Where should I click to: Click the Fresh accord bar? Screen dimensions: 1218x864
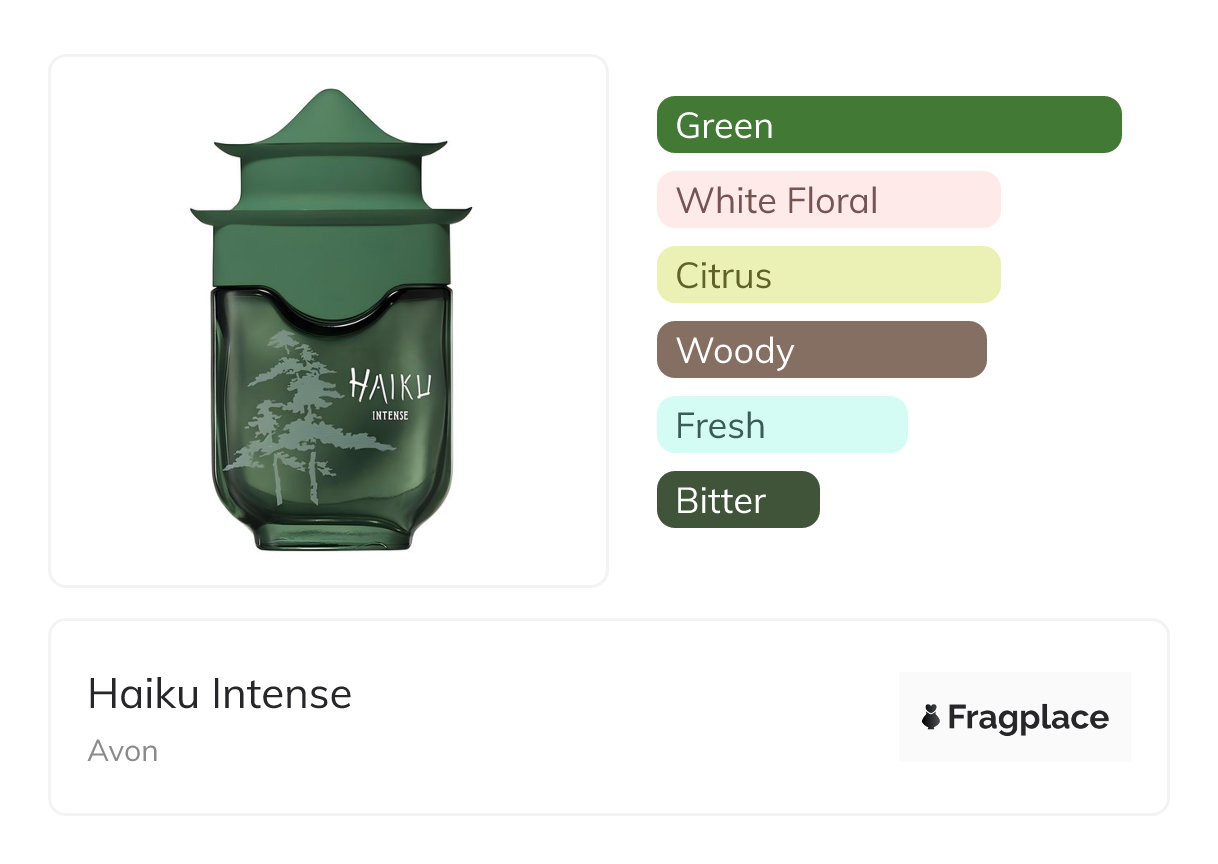tap(781, 425)
